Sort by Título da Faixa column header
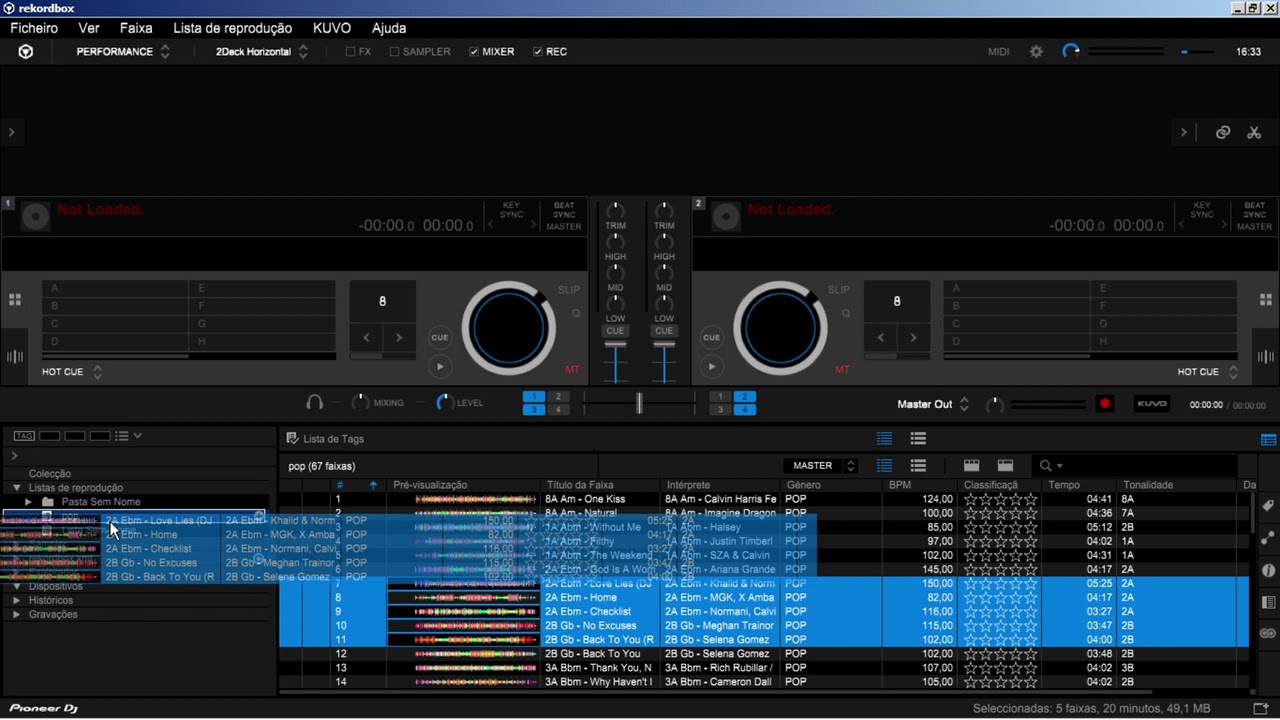 click(x=600, y=485)
